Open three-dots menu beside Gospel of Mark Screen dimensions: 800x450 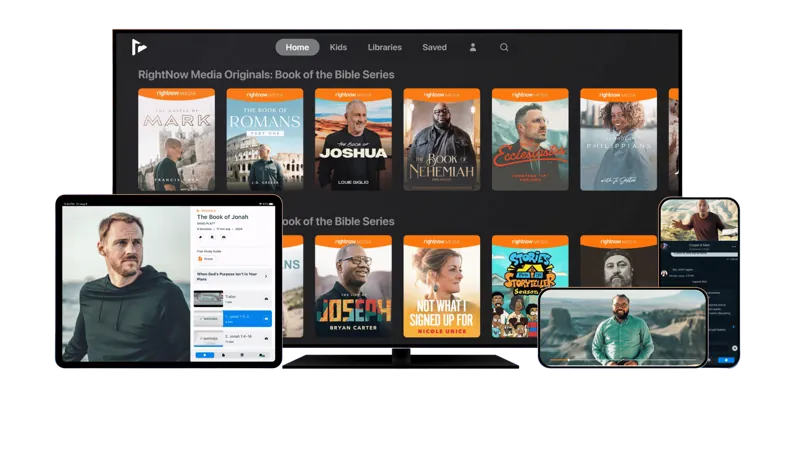(734, 246)
